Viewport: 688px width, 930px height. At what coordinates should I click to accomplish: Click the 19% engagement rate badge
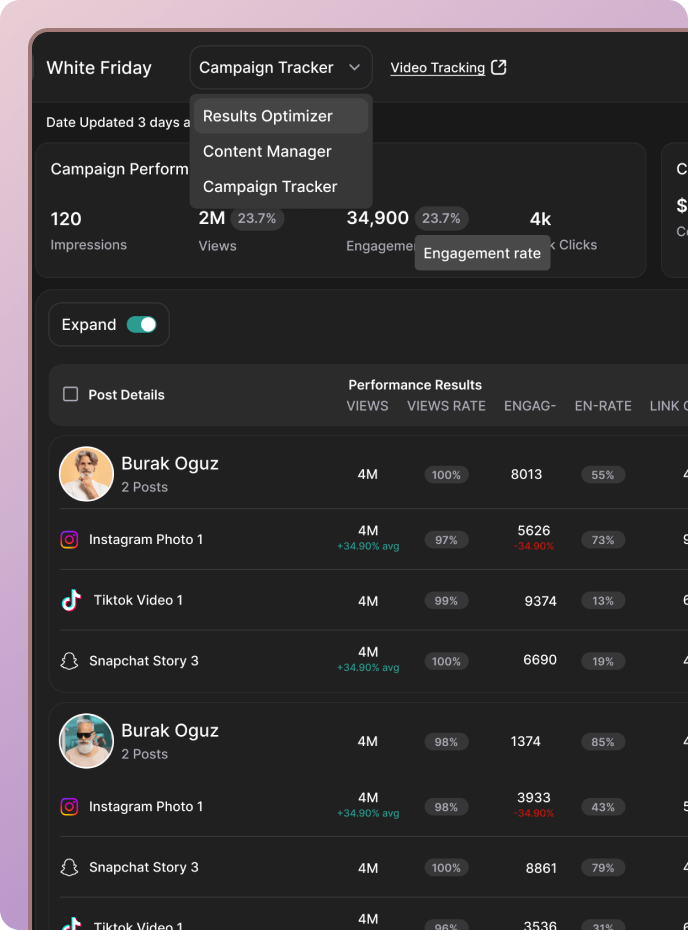coord(603,661)
